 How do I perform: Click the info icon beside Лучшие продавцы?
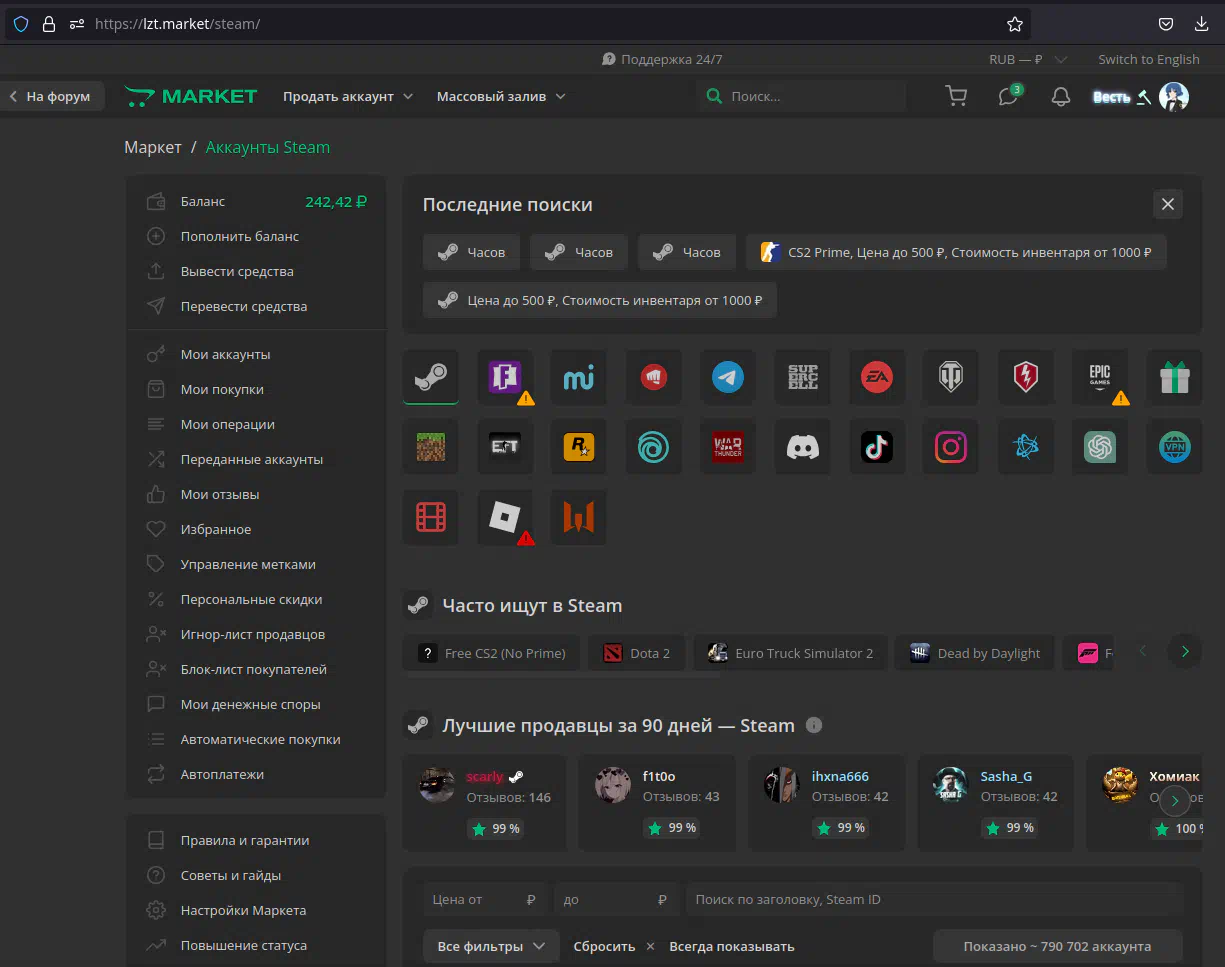(814, 725)
